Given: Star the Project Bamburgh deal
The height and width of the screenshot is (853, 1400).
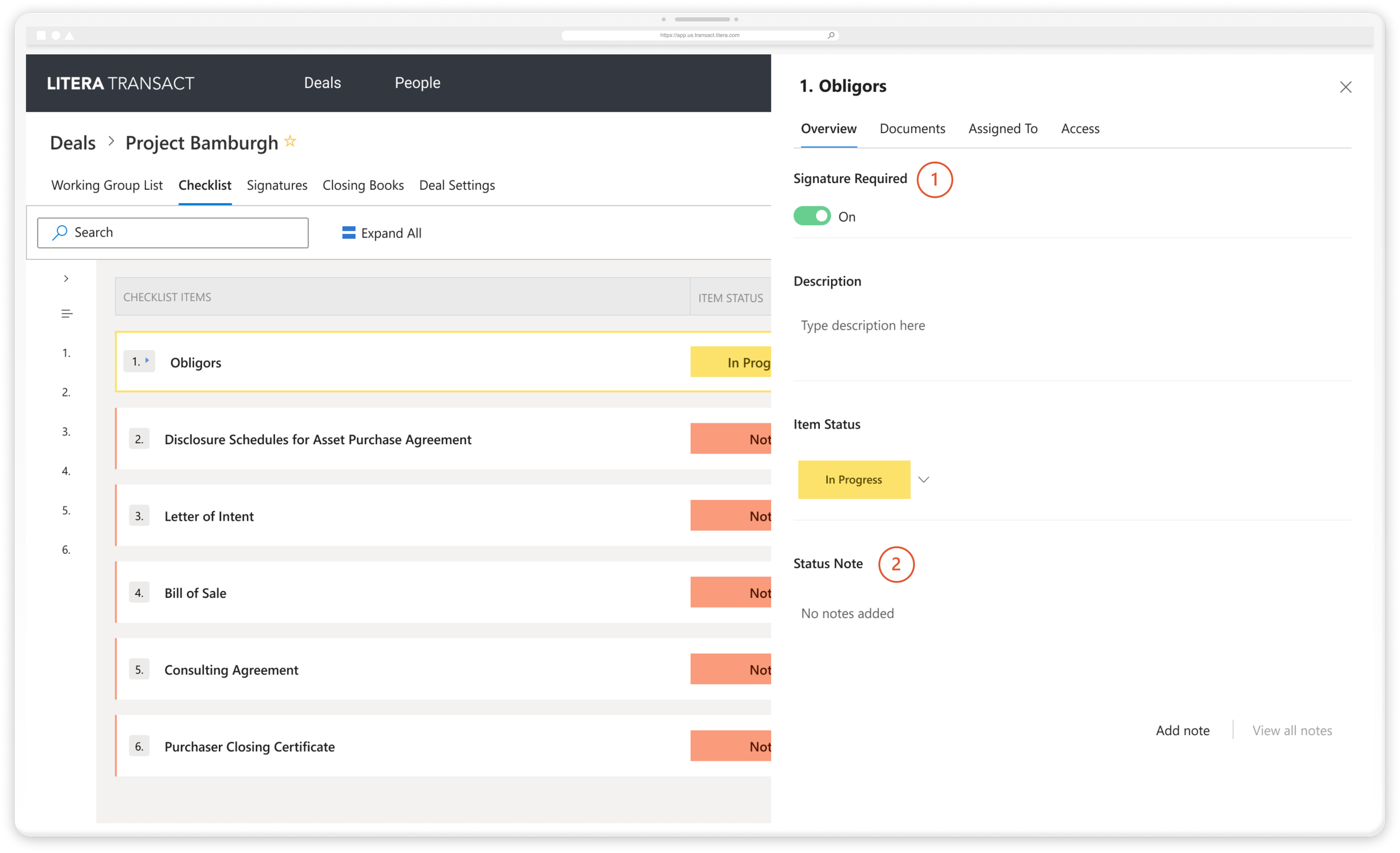Looking at the screenshot, I should (290, 141).
